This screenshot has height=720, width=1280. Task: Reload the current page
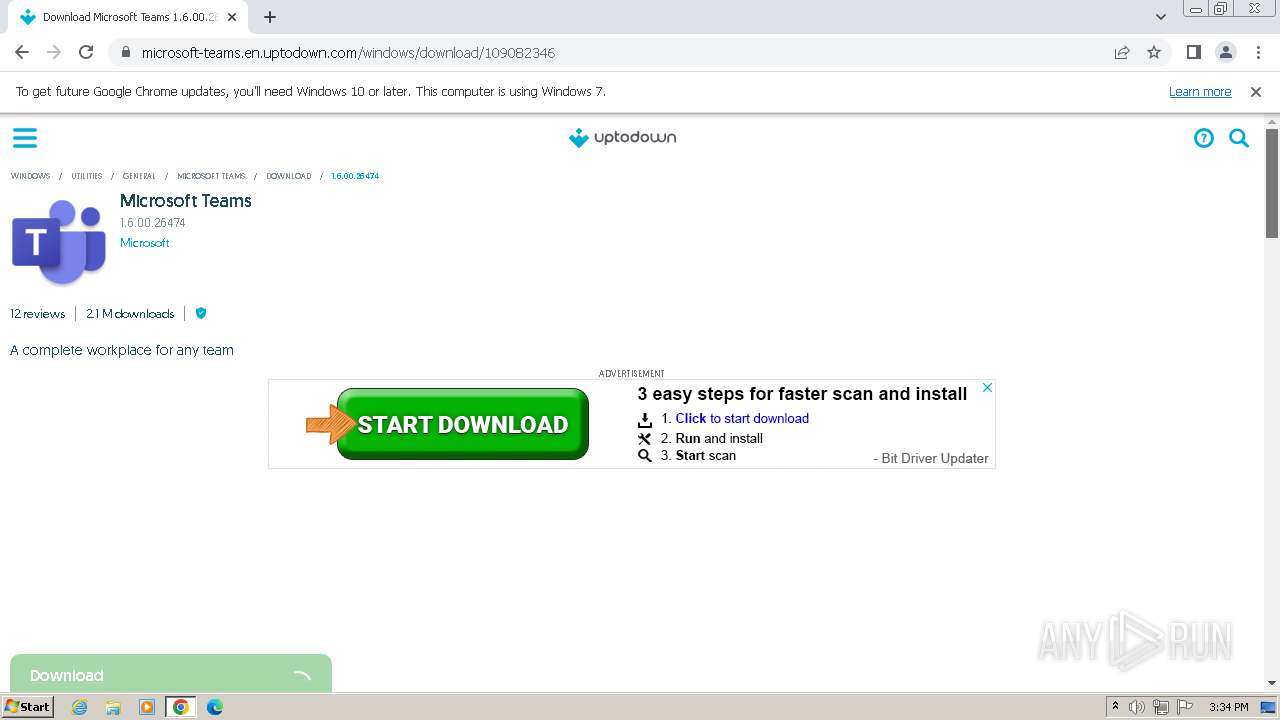[86, 52]
